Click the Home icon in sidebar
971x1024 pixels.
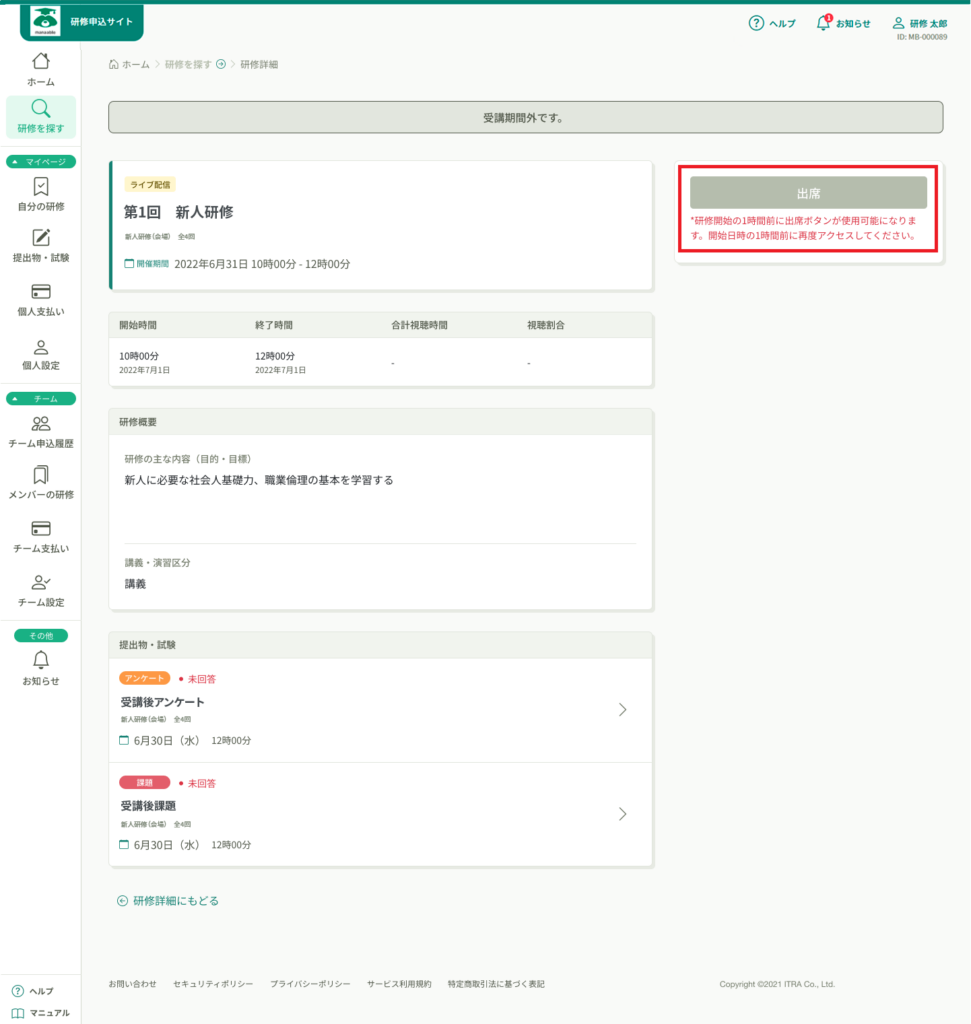point(41,61)
